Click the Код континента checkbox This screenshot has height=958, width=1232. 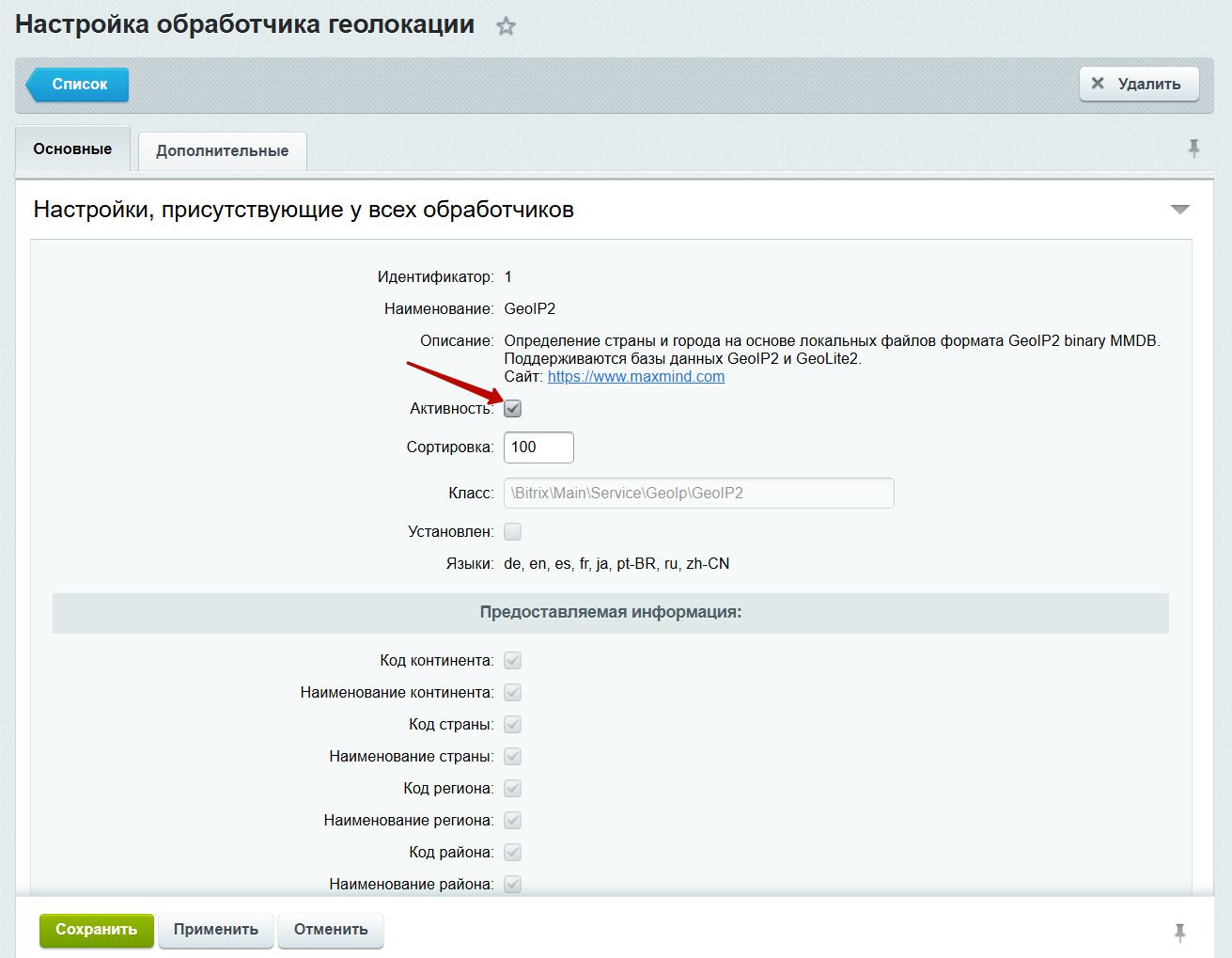[x=512, y=660]
